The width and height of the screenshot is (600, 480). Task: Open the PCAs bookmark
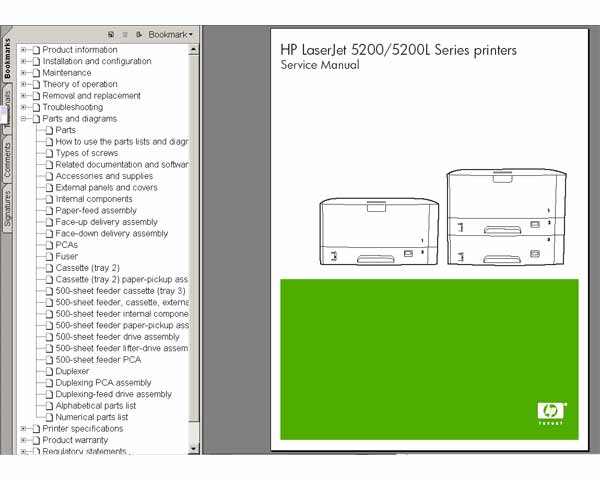pos(67,245)
